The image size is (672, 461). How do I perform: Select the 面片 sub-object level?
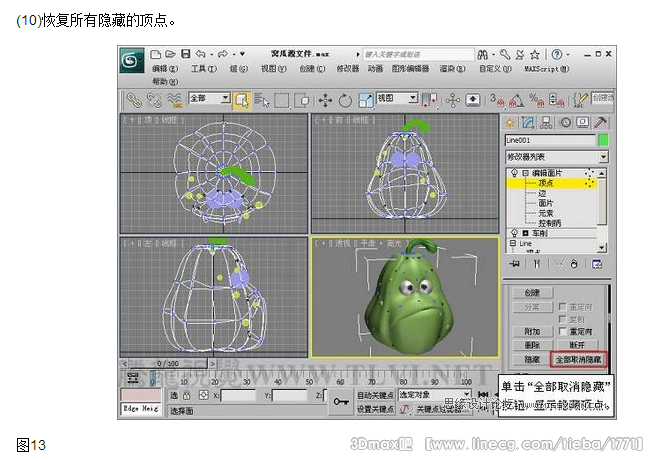pyautogui.click(x=546, y=203)
